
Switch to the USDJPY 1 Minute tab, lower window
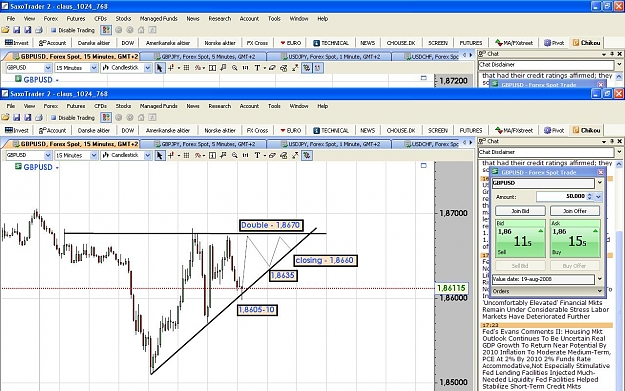pyautogui.click(x=329, y=144)
